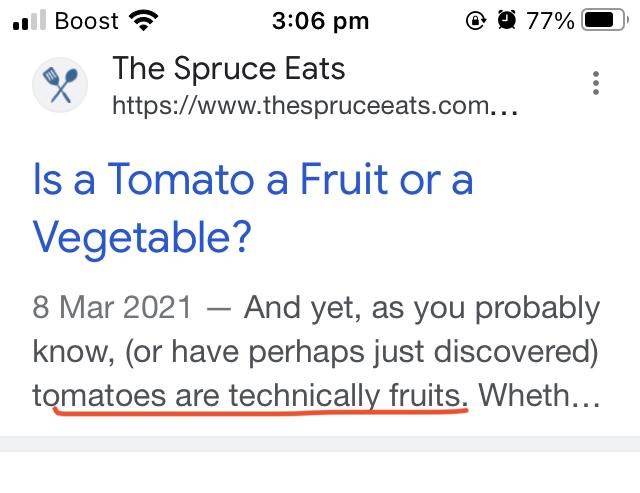The image size is (640, 493).
Task: Tap the 77% battery percentage text
Action: click(548, 20)
